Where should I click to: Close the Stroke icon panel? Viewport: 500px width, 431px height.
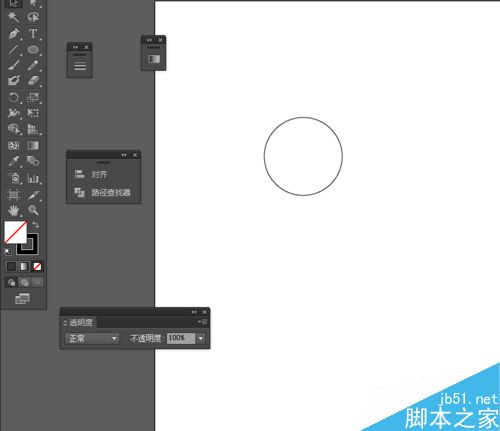(x=86, y=47)
